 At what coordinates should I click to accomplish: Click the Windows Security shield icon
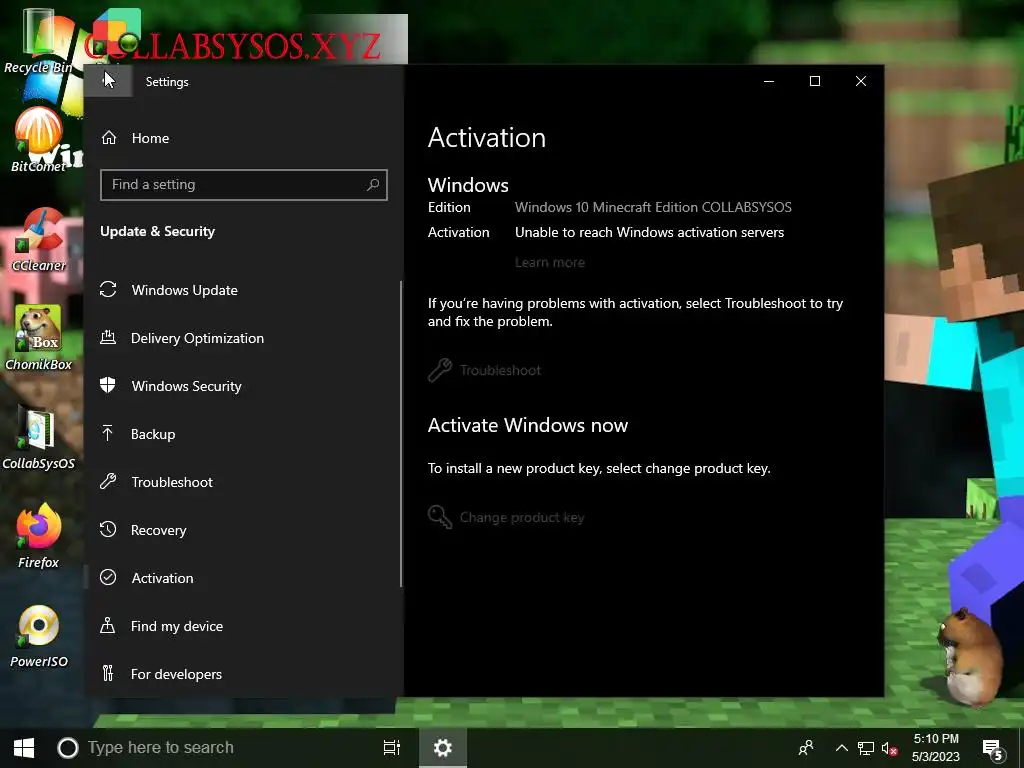click(x=108, y=385)
